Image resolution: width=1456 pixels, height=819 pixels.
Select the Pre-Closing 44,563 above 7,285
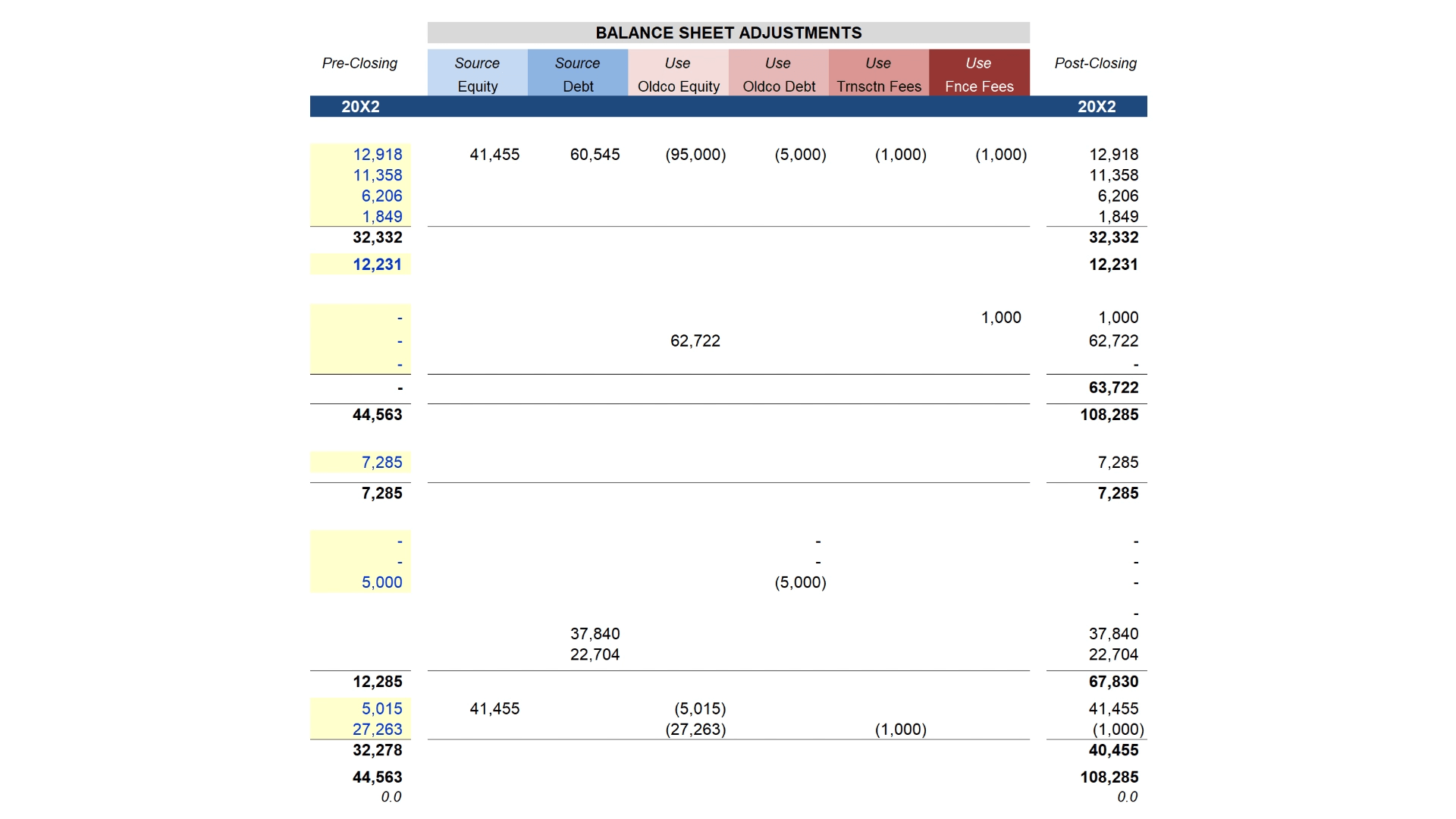(378, 415)
